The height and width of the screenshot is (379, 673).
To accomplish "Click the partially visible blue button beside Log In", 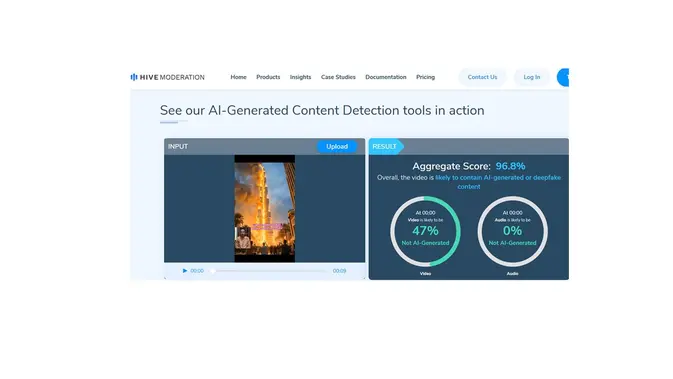I will [563, 77].
